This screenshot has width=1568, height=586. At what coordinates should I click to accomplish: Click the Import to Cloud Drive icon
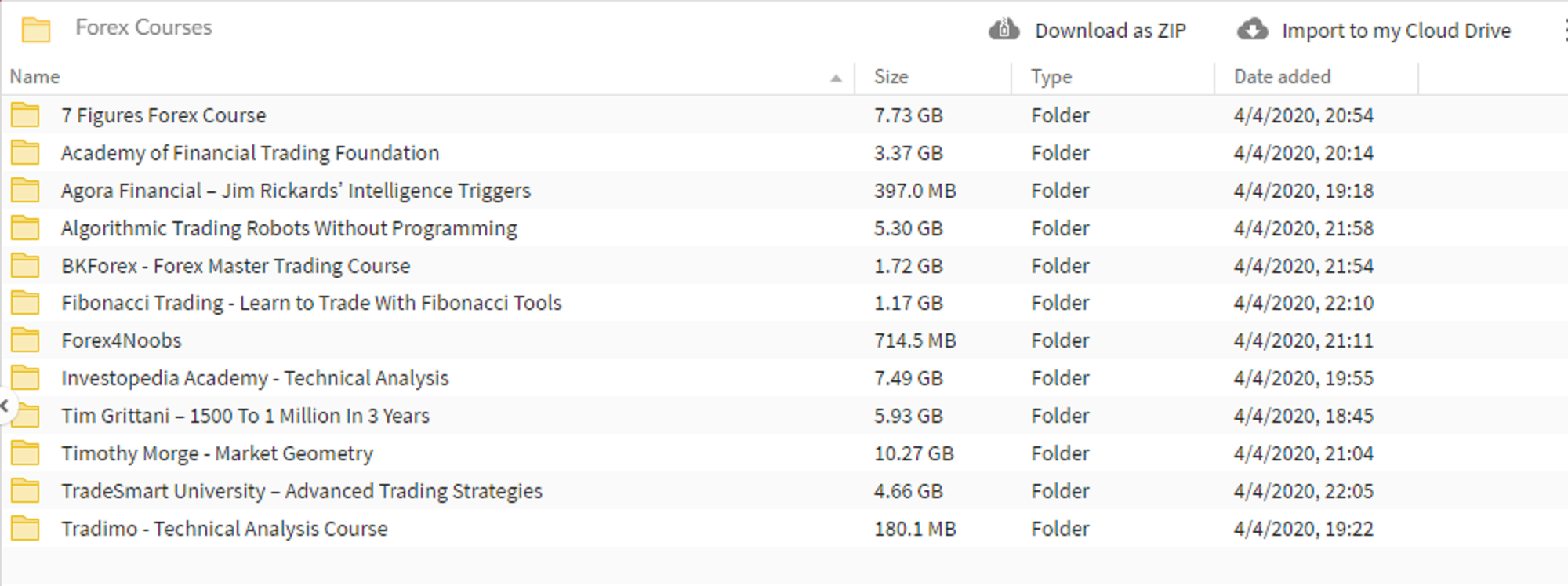(1252, 30)
